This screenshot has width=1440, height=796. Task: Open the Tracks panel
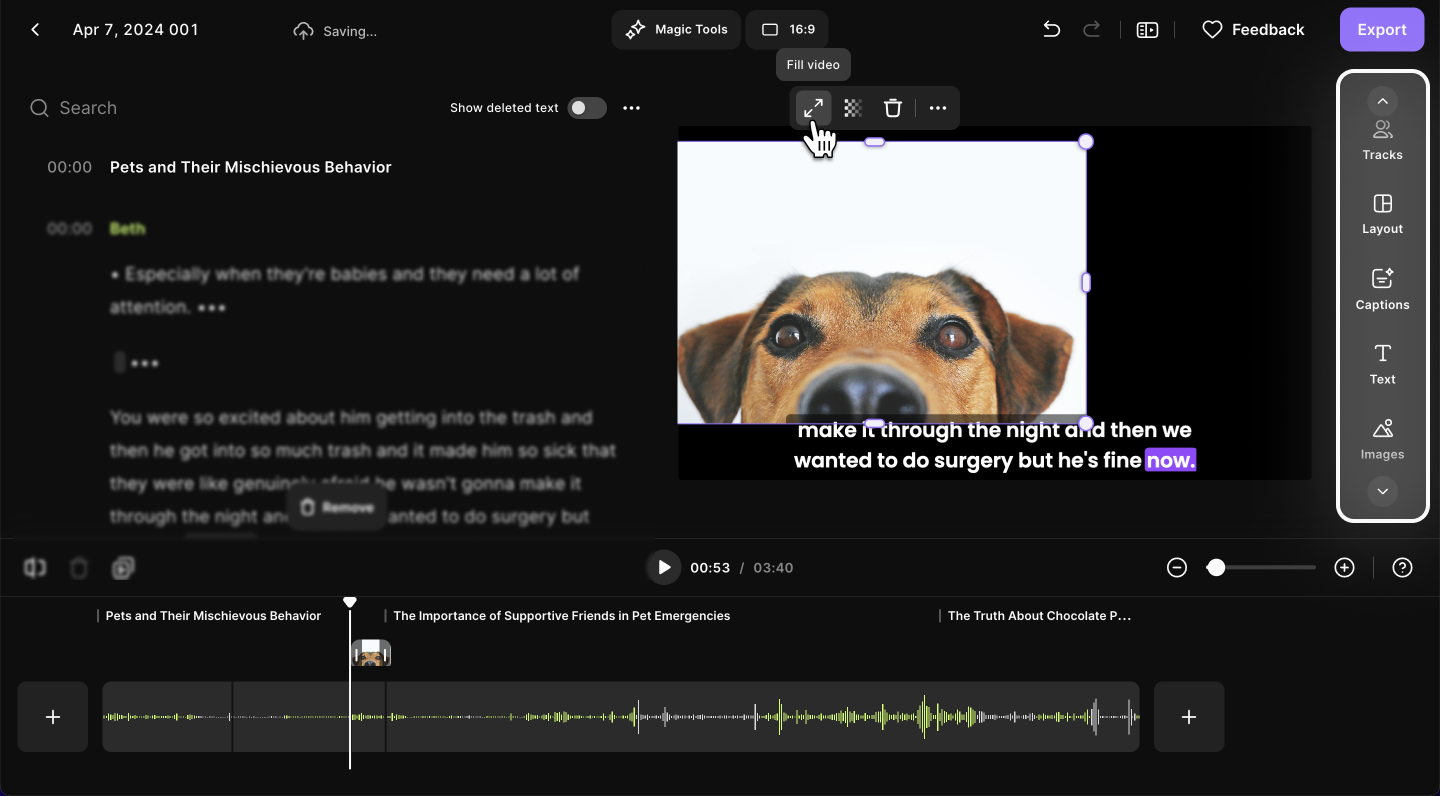(1382, 140)
